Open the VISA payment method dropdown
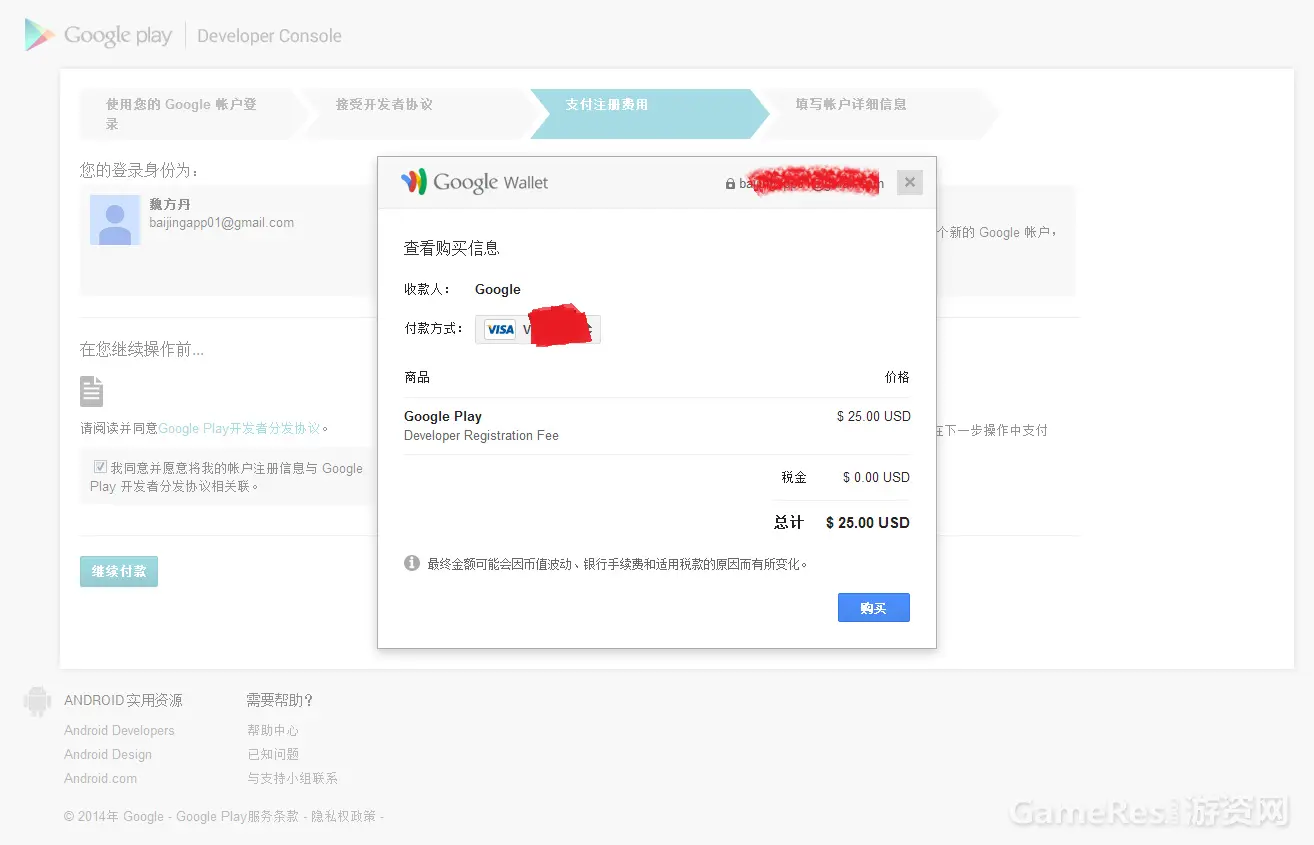 click(538, 329)
